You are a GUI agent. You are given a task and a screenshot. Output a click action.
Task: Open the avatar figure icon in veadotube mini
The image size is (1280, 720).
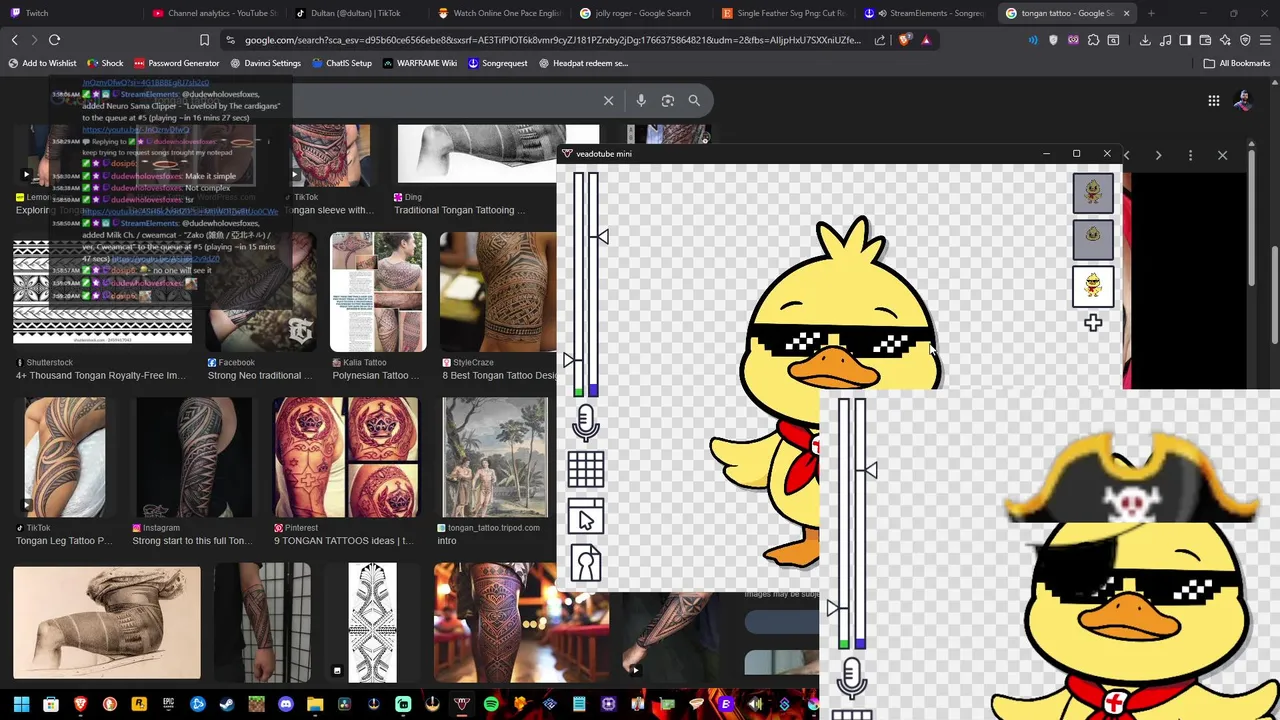[586, 564]
